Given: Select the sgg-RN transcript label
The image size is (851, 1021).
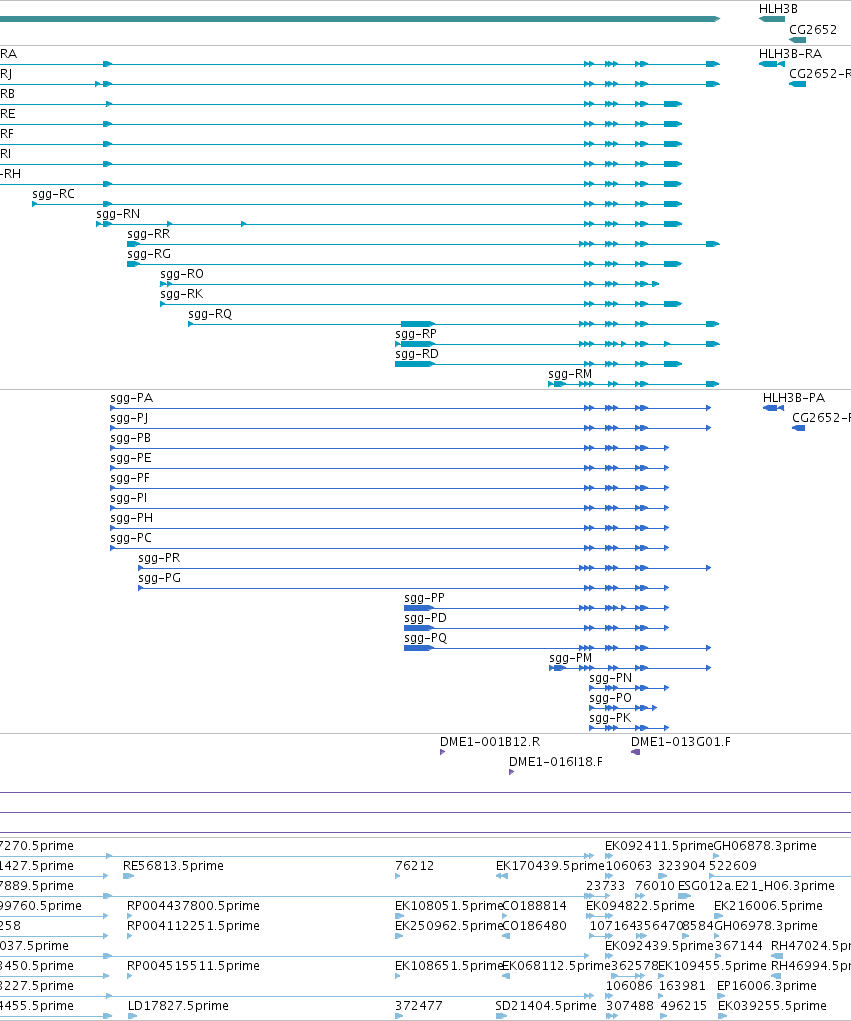Looking at the screenshot, I should point(118,214).
